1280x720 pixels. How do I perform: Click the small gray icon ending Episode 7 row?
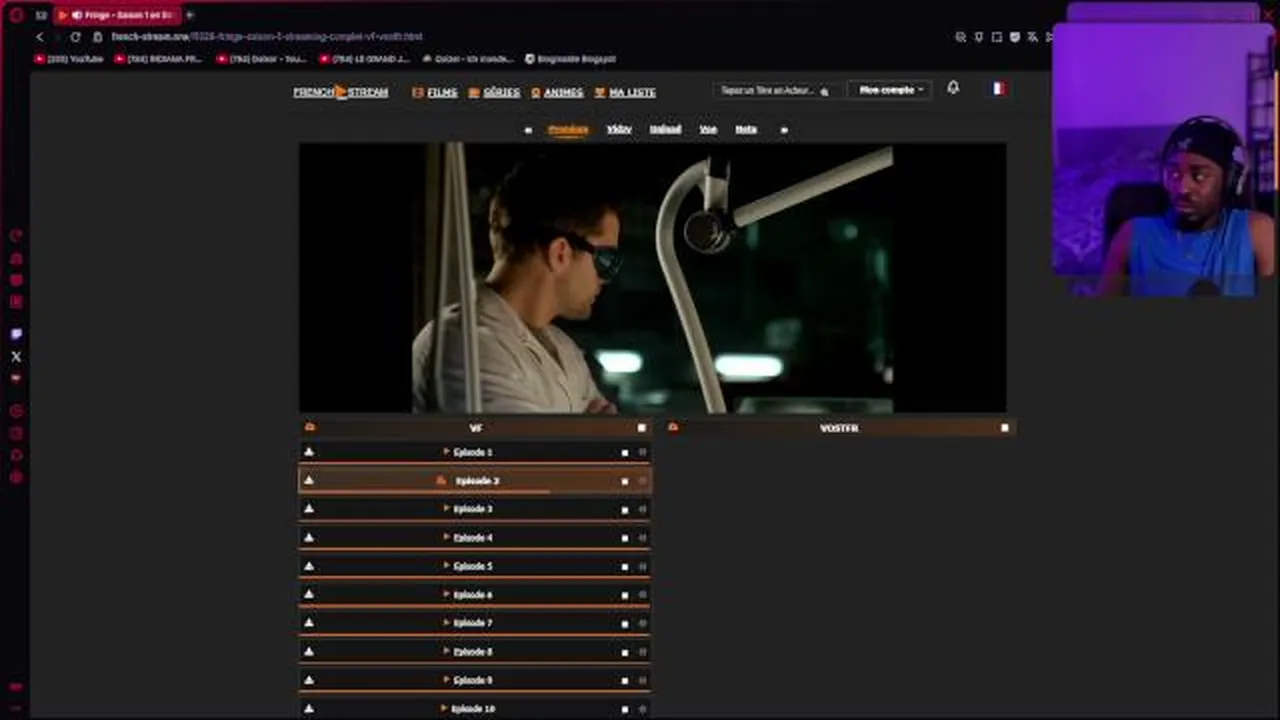tap(642, 623)
